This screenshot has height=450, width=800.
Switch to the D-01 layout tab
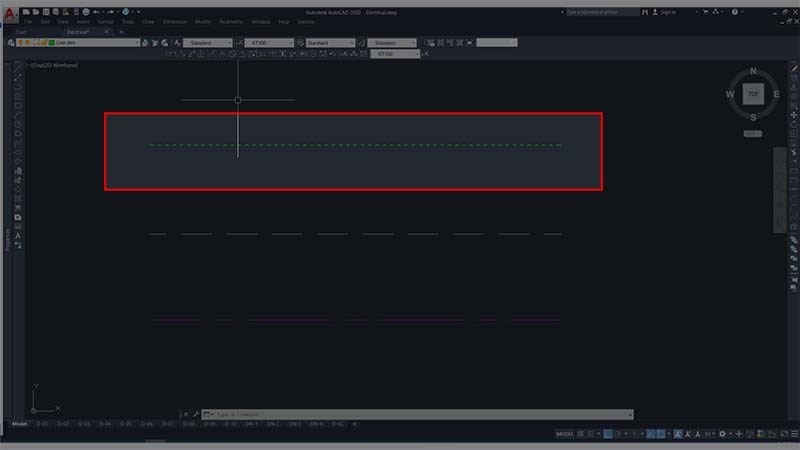pyautogui.click(x=42, y=424)
